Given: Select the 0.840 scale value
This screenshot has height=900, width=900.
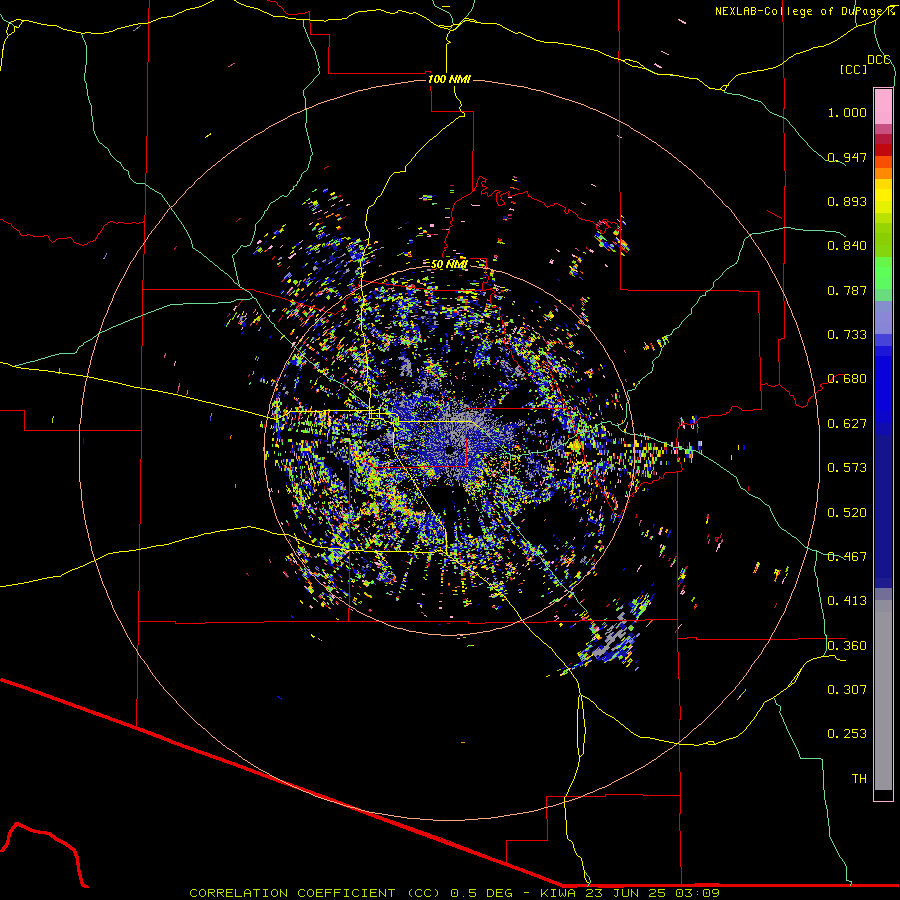Looking at the screenshot, I should pos(847,246).
